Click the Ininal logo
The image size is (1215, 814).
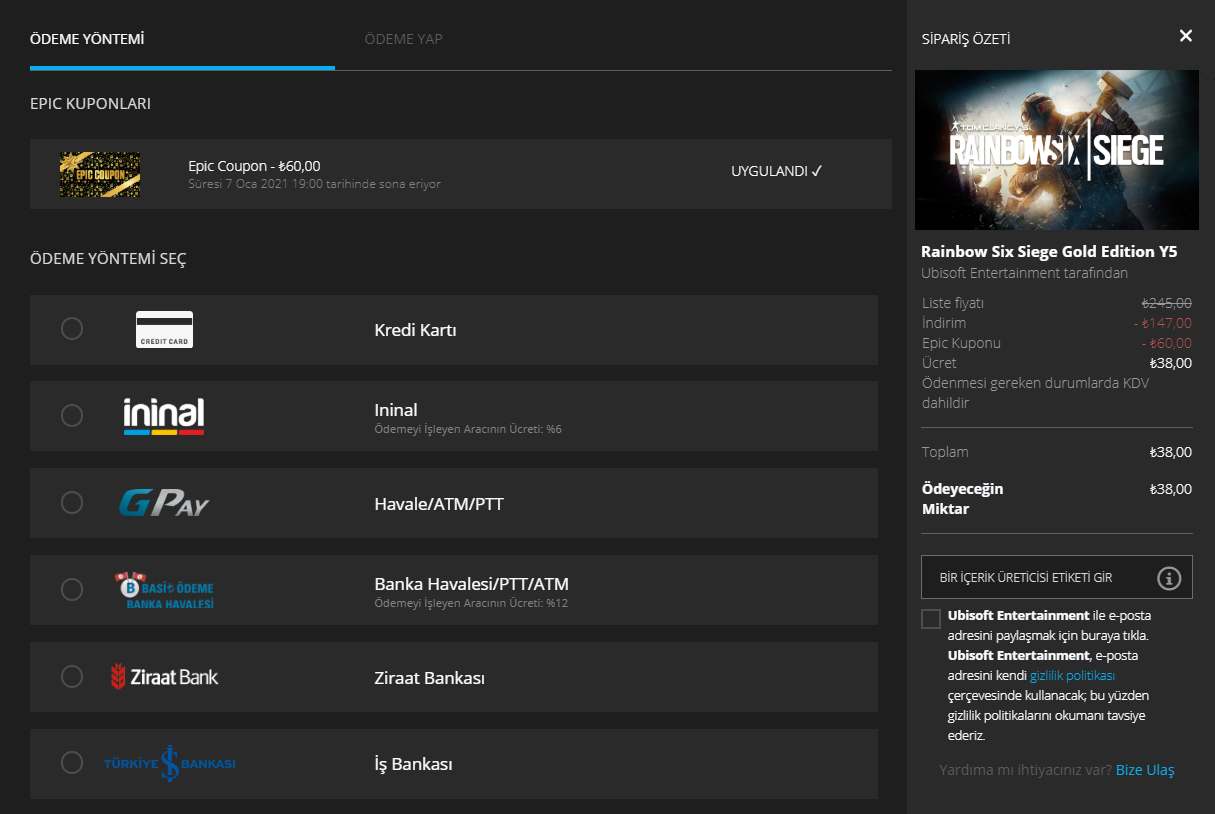point(164,416)
